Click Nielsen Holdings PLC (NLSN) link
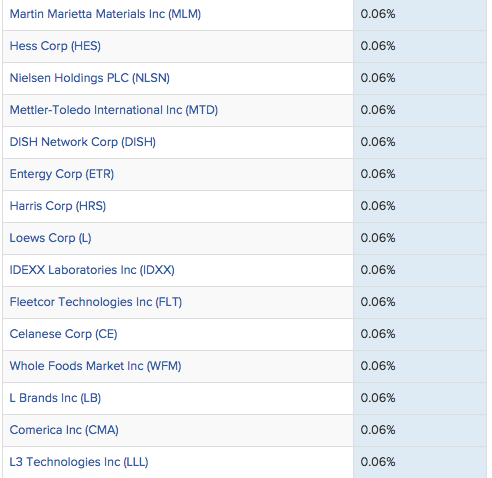492x478 pixels. [x=90, y=78]
